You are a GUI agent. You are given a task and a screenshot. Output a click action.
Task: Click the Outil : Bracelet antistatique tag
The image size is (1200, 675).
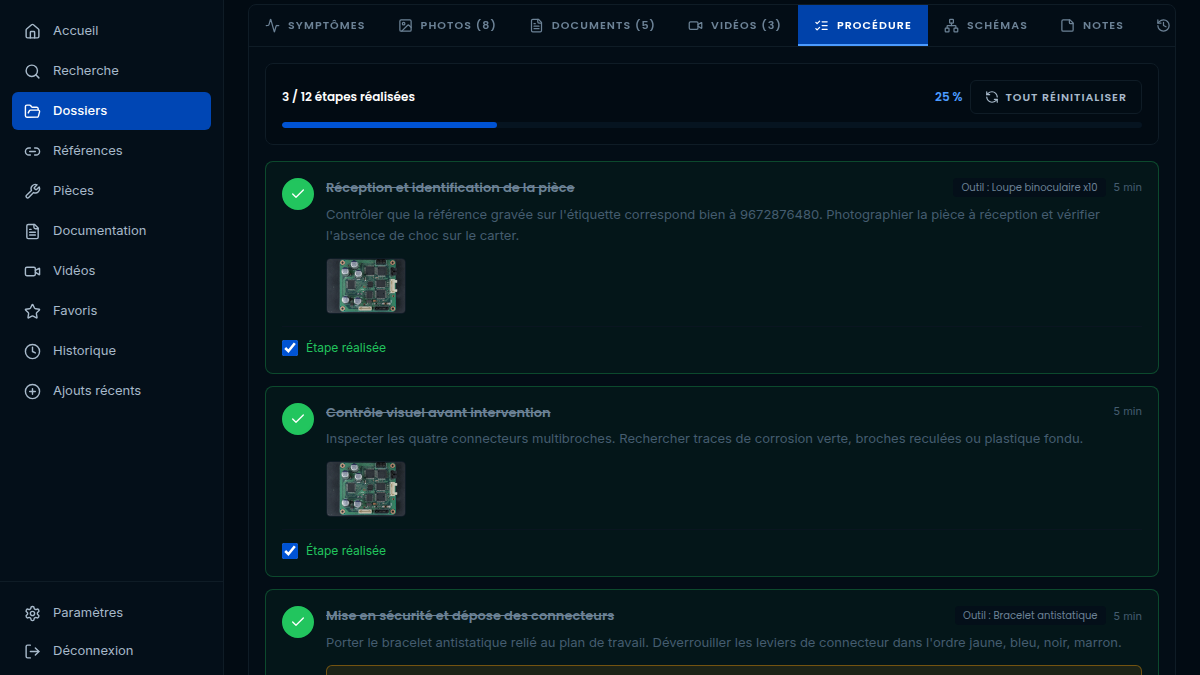pyautogui.click(x=1030, y=615)
